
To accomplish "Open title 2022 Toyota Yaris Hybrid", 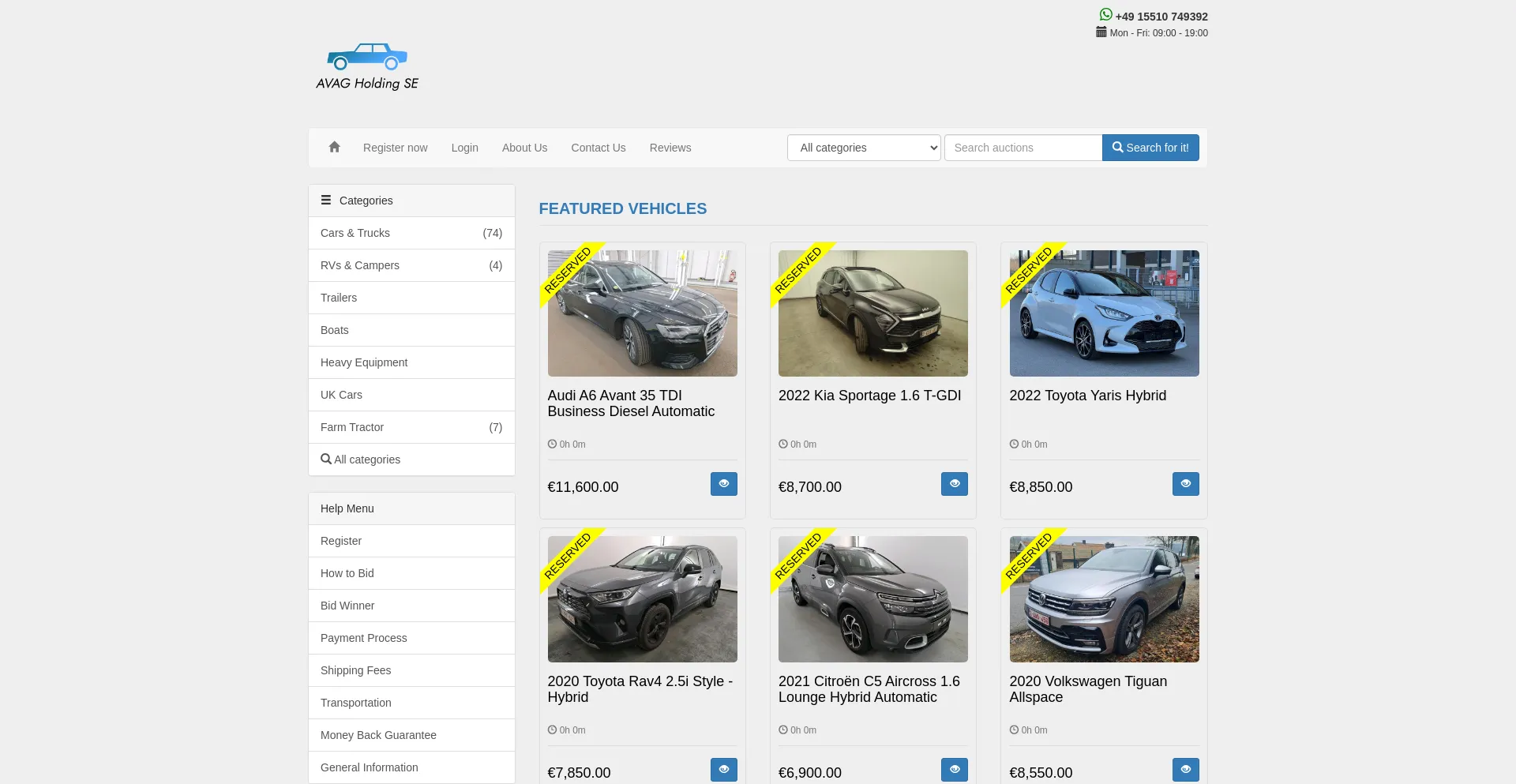I will [1087, 396].
